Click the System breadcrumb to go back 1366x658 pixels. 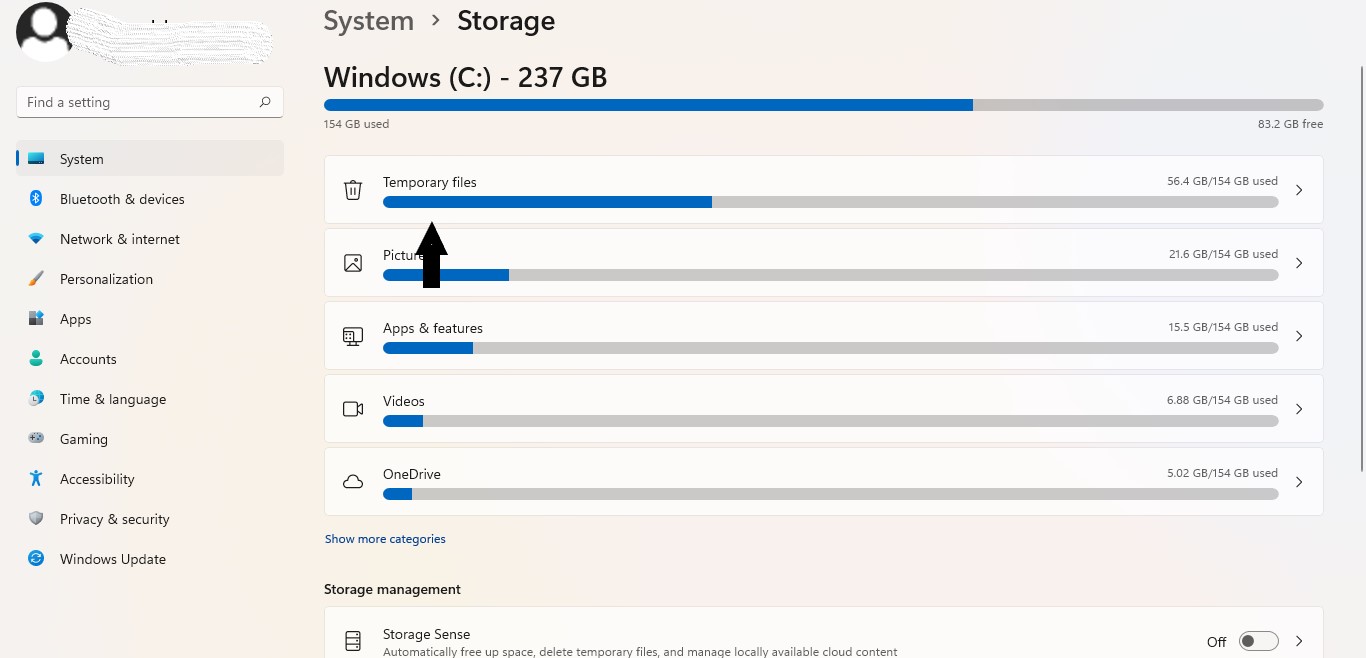click(x=368, y=21)
